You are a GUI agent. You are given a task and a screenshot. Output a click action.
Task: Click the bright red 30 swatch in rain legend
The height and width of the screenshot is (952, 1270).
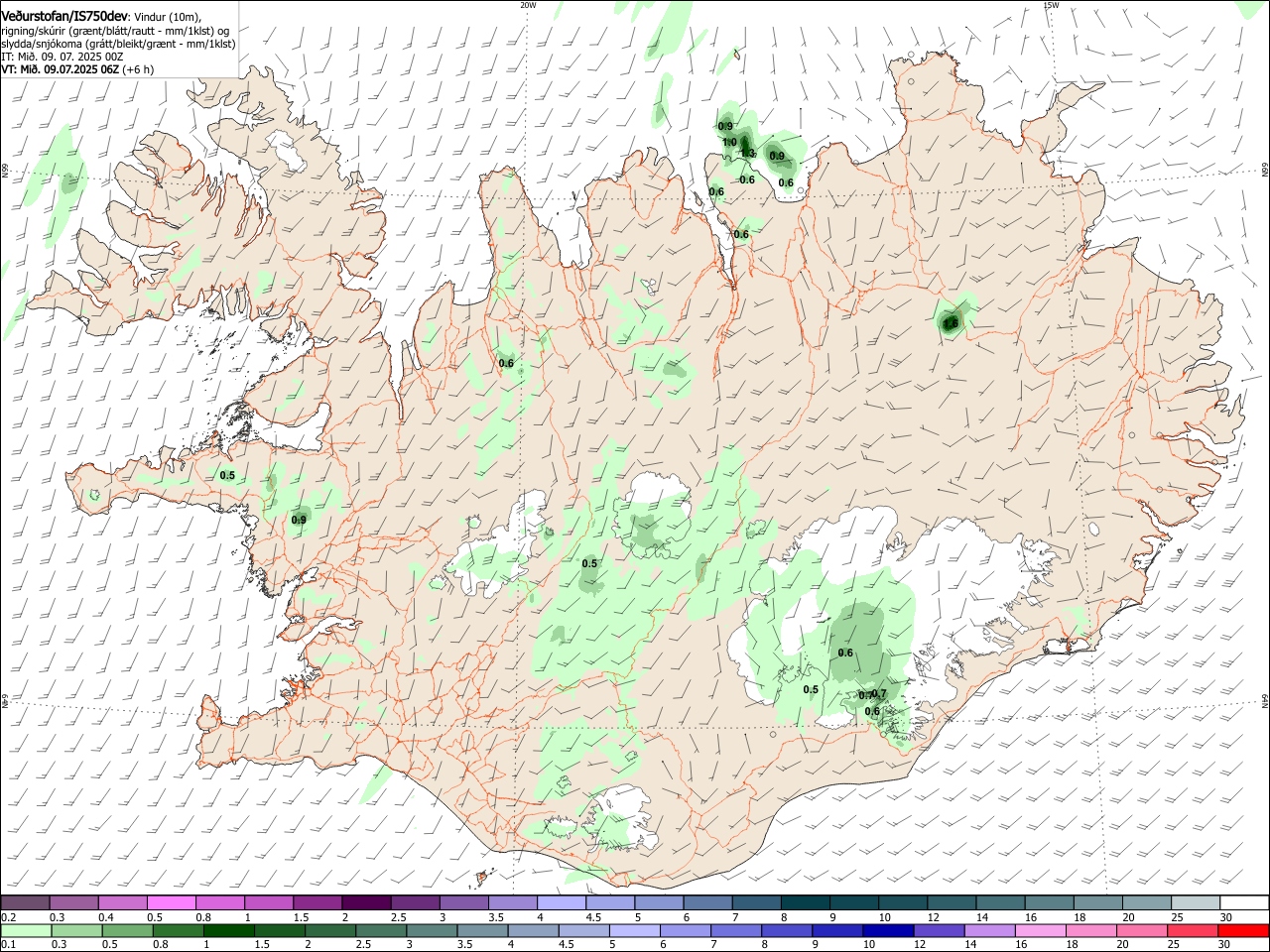tap(1244, 930)
